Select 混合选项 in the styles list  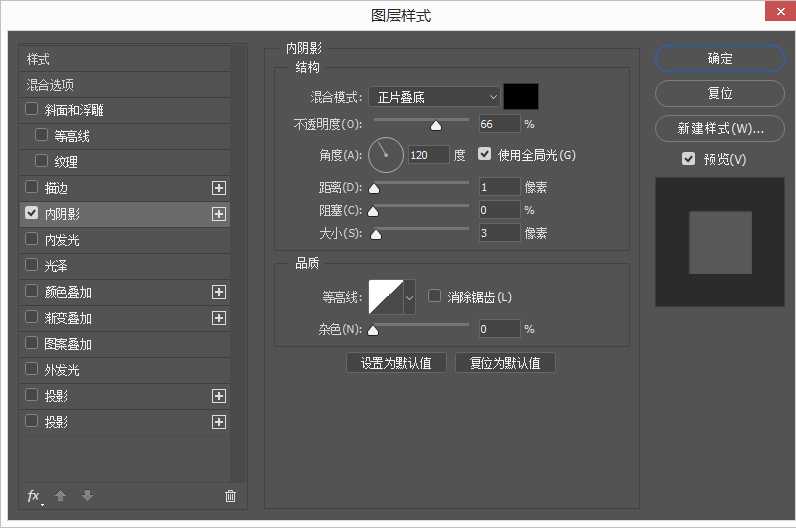(51, 85)
